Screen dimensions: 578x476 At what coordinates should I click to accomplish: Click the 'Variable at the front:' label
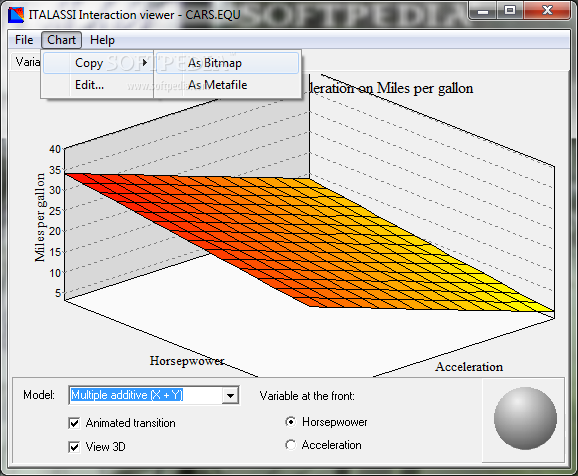coord(307,396)
